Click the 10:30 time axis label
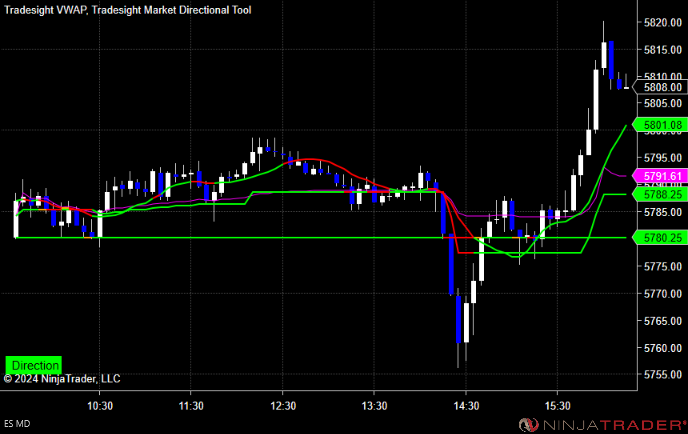Screen dimensions: 688x434 (100, 406)
